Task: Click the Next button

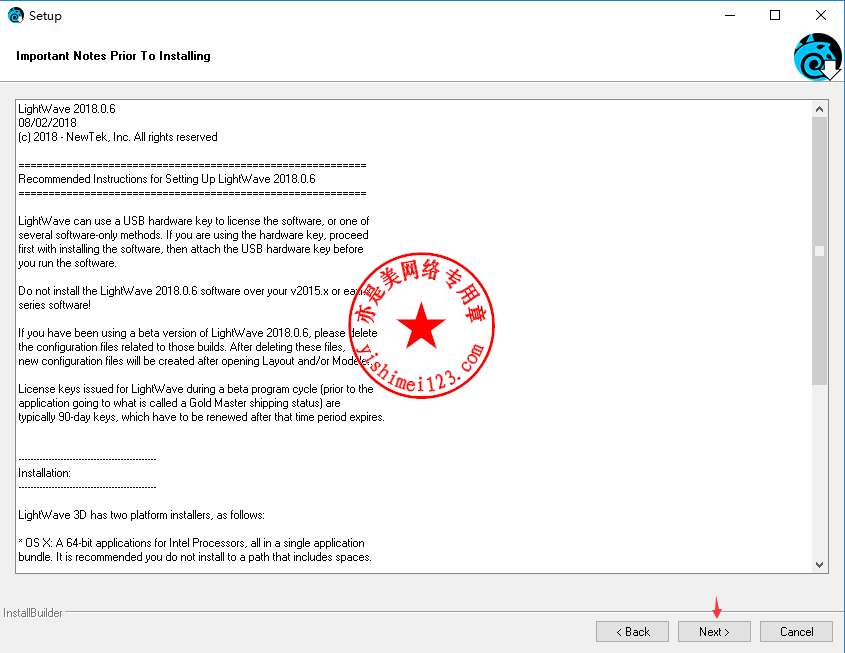Action: click(x=714, y=631)
